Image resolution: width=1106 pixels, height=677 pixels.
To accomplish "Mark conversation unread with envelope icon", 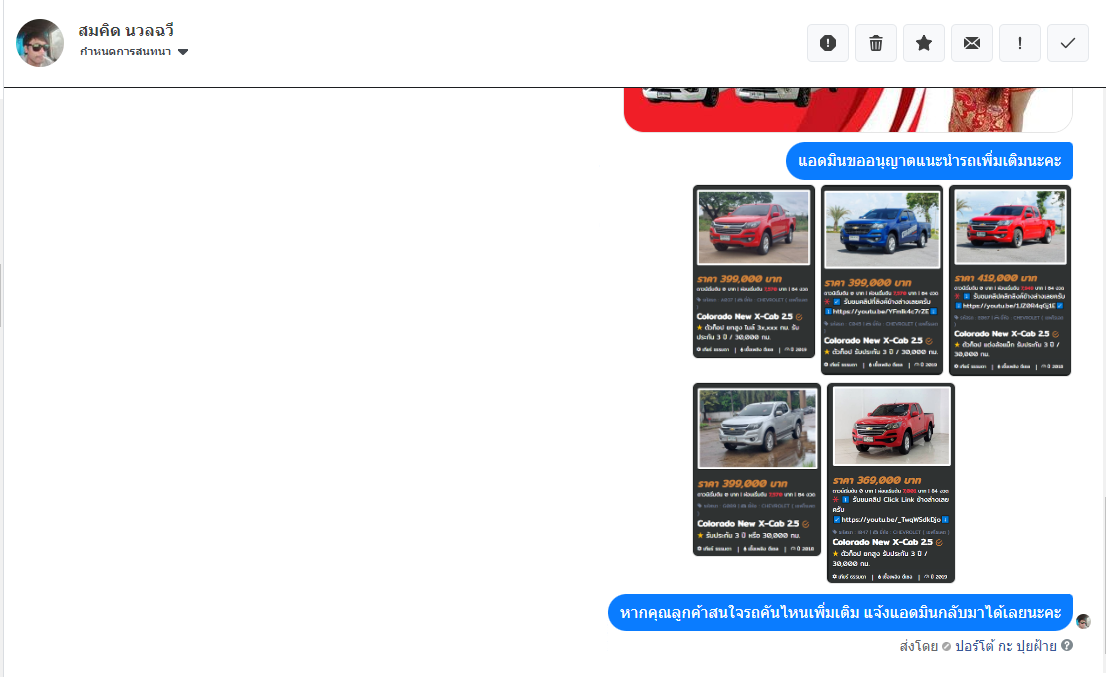I will [972, 43].
